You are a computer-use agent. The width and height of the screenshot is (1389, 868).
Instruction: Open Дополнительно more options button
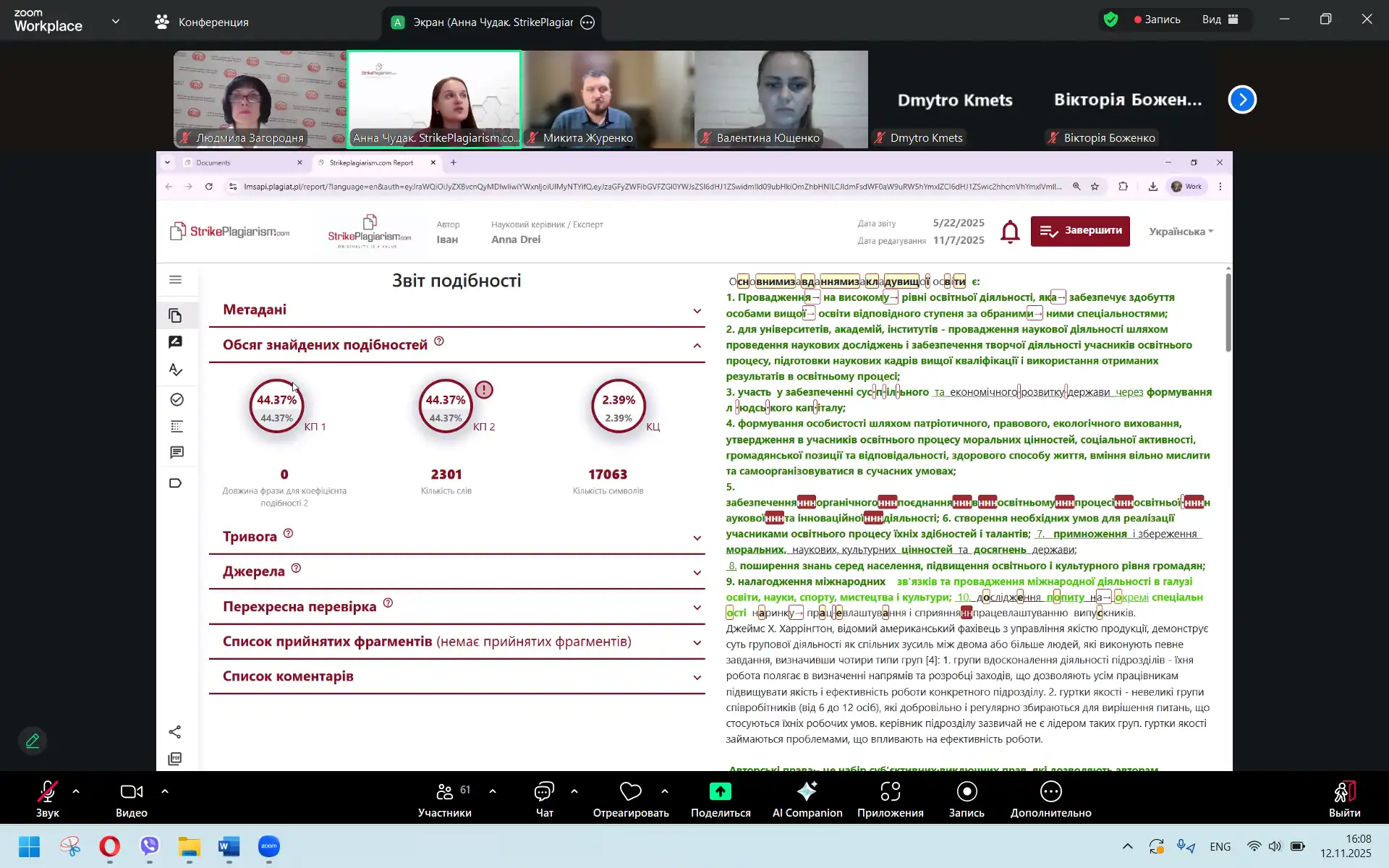1050,792
